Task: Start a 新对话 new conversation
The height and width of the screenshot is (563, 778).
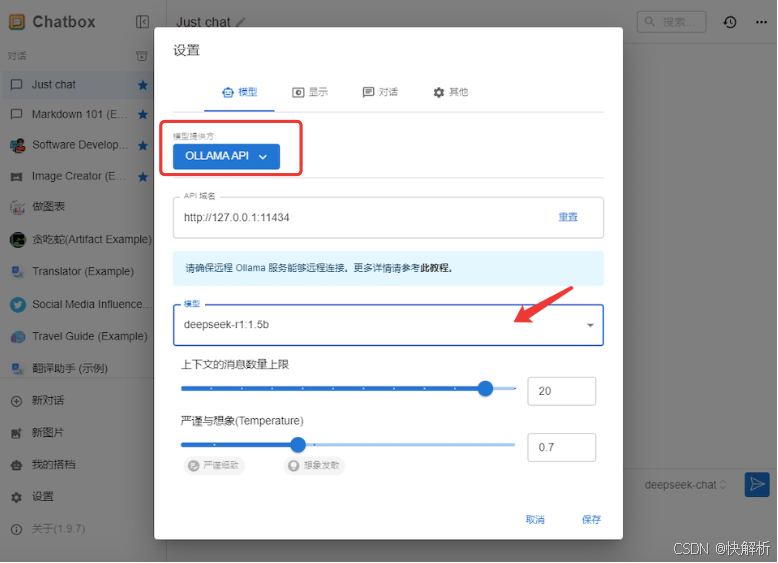Action: (x=48, y=400)
